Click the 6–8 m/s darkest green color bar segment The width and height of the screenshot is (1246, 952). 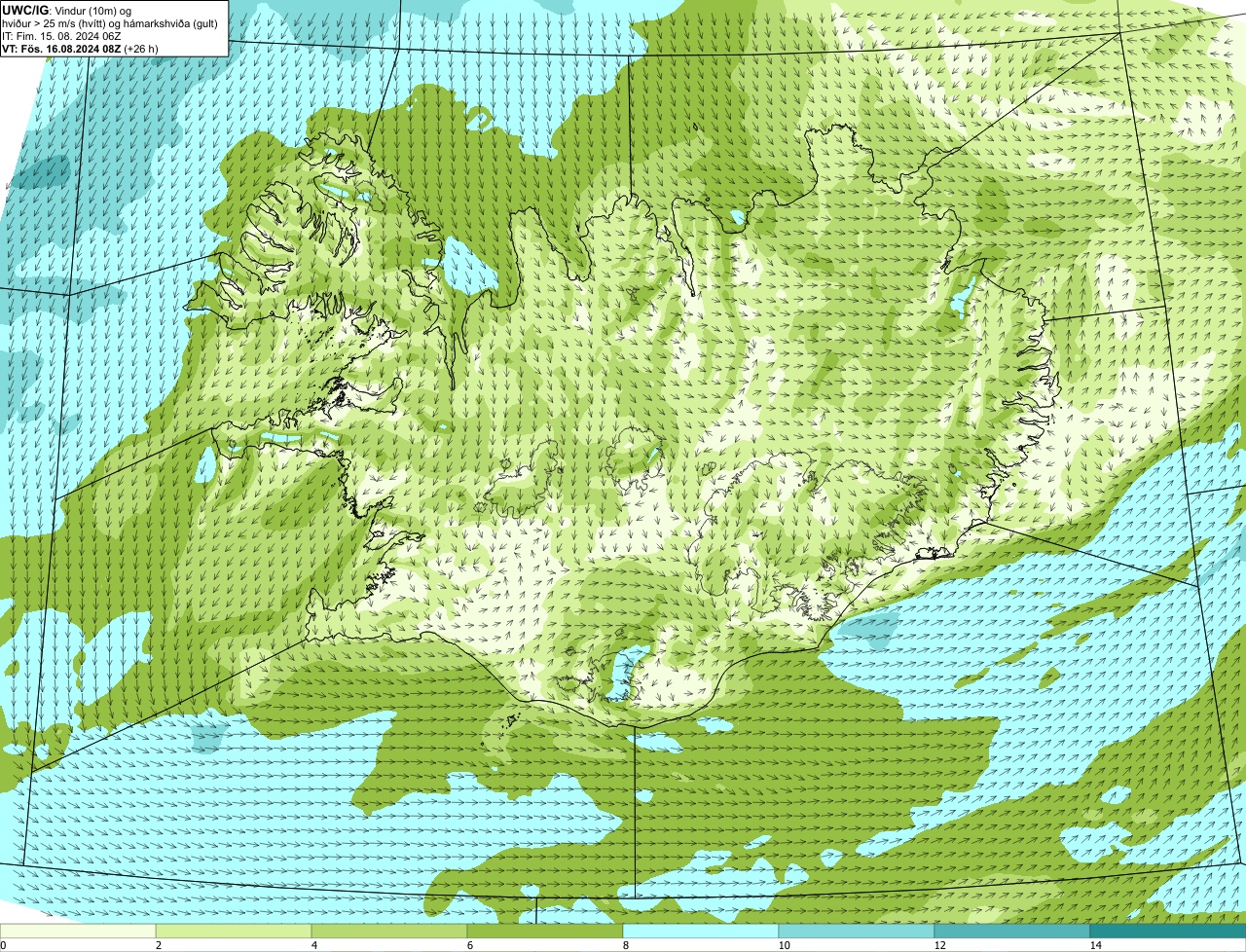click(545, 931)
